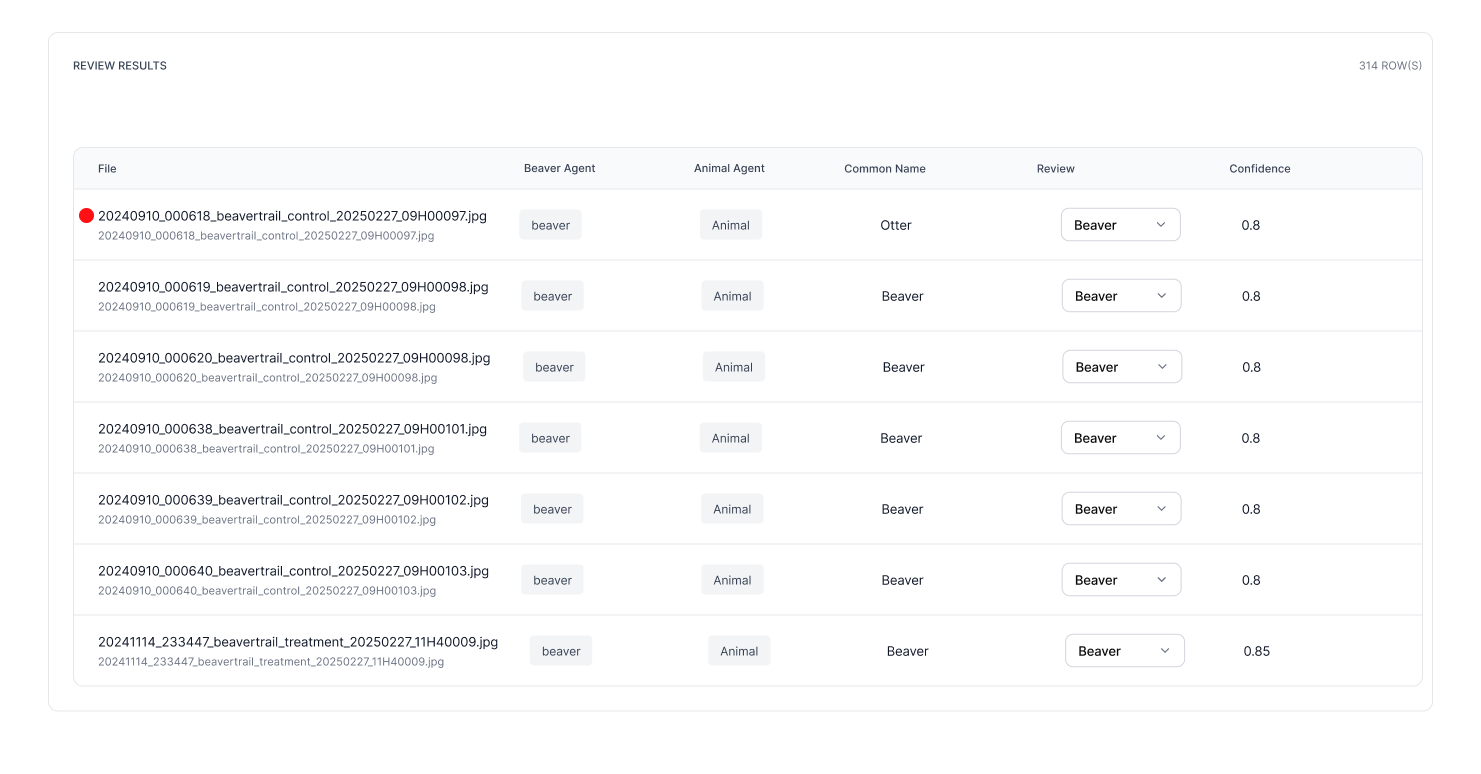Expand Review dropdown for file 000619
This screenshot has height=774, width=1481.
tap(1121, 296)
